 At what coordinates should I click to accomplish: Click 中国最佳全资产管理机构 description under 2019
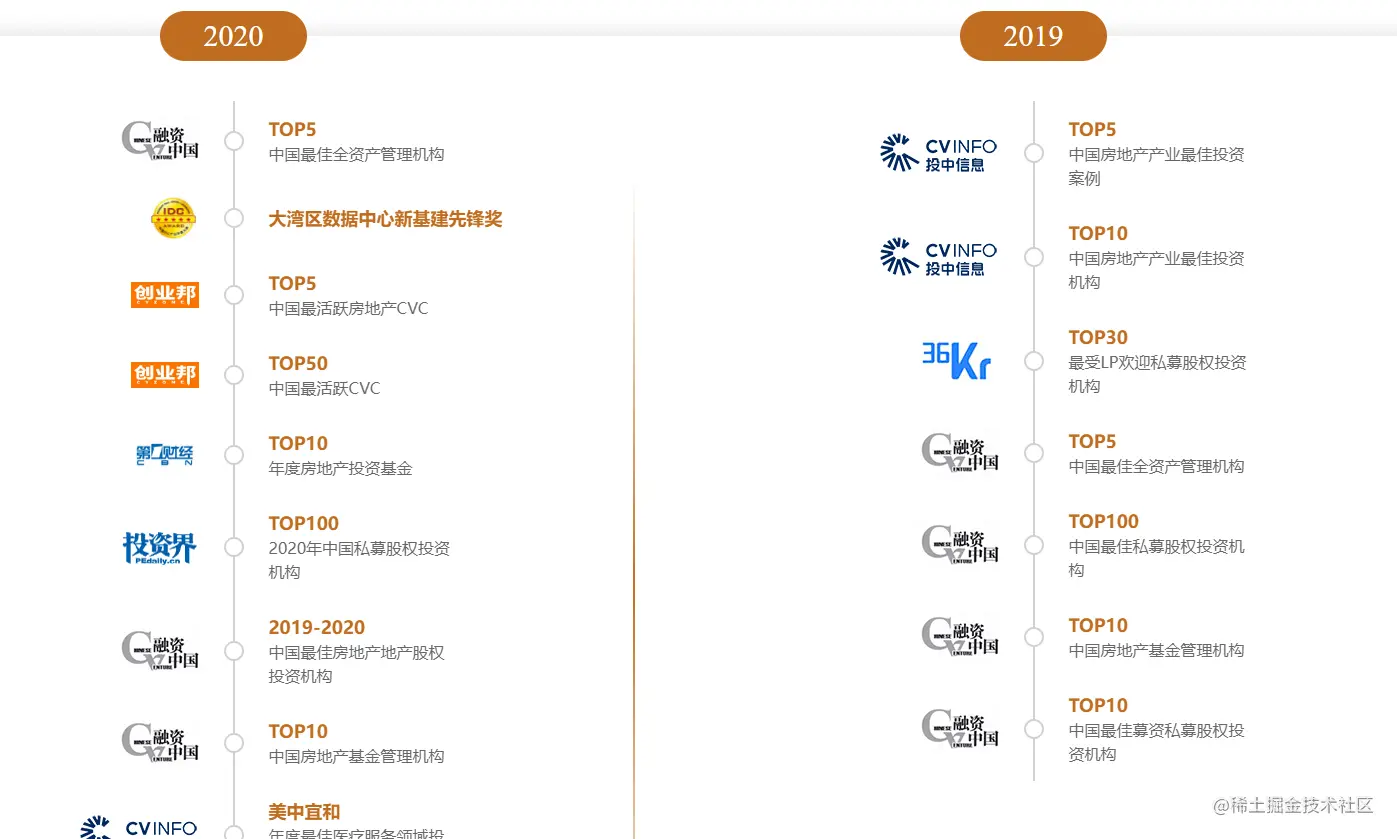1156,466
